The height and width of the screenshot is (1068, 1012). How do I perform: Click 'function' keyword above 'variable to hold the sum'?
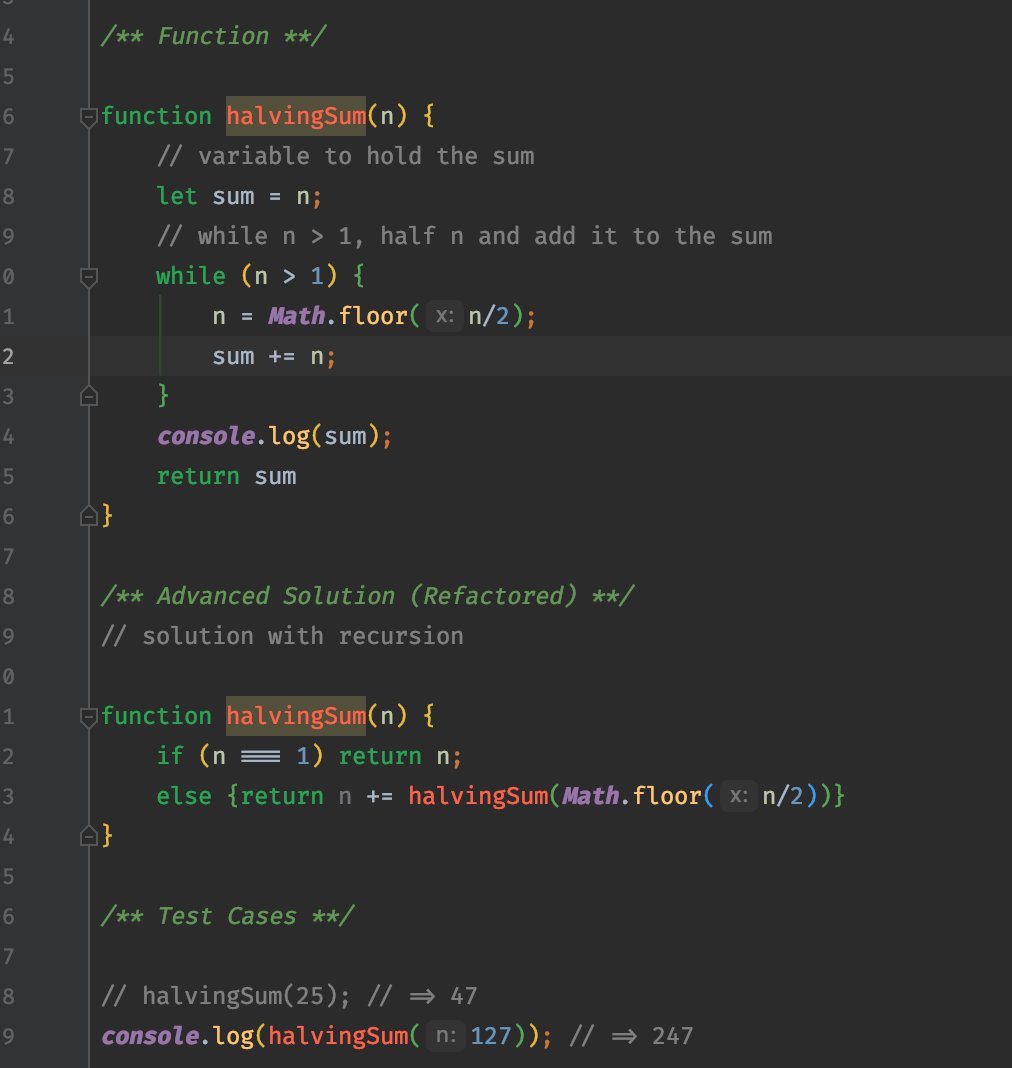tap(156, 116)
